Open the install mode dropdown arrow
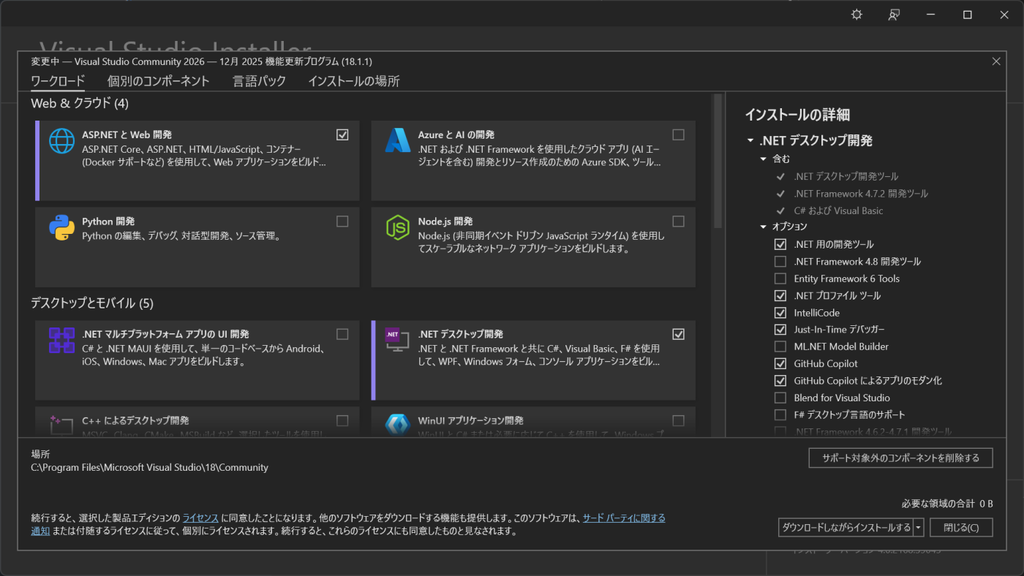 pyautogui.click(x=918, y=527)
